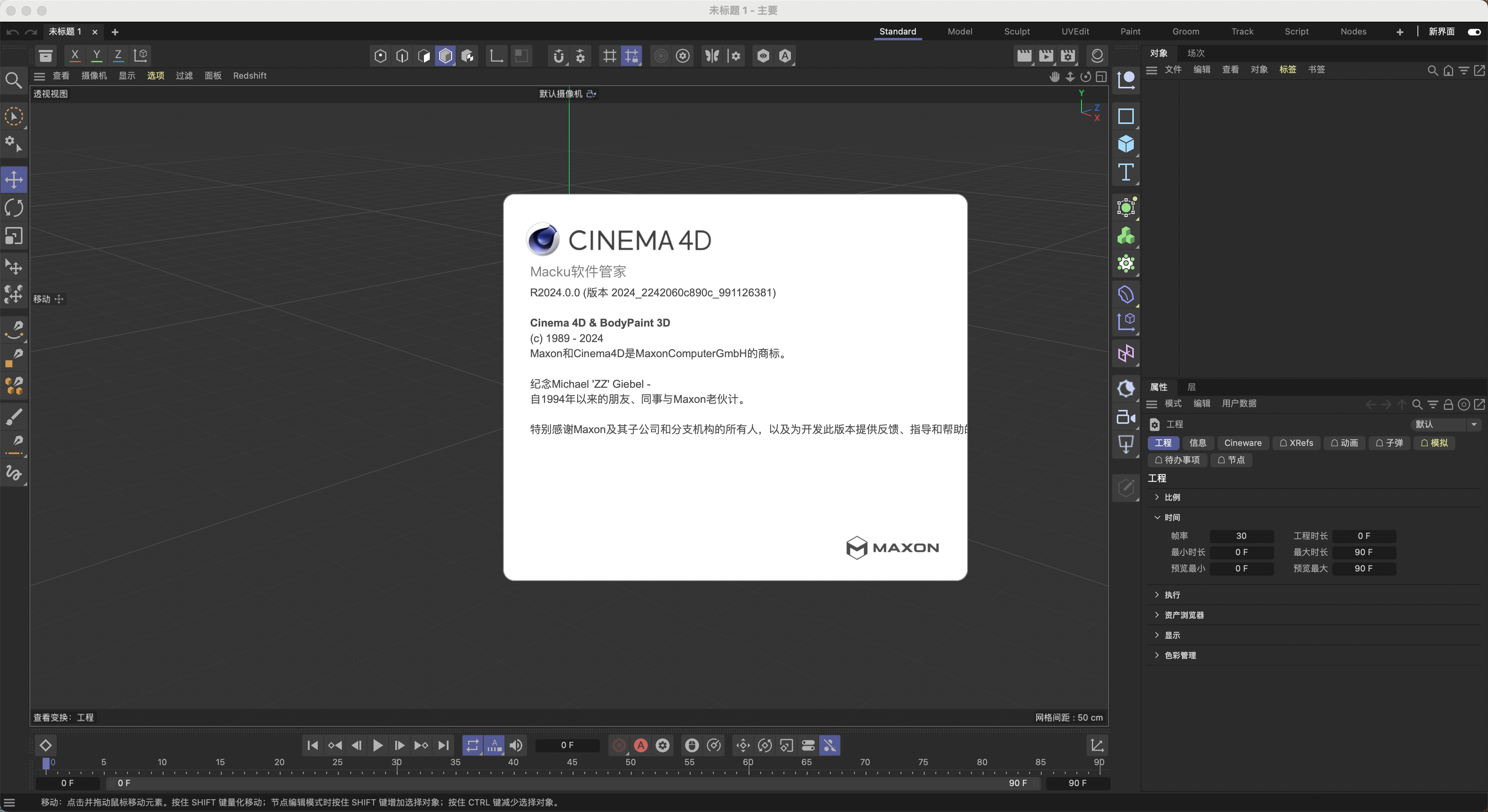1488x812 pixels.
Task: Toggle the coordinate system button
Action: coord(140,55)
